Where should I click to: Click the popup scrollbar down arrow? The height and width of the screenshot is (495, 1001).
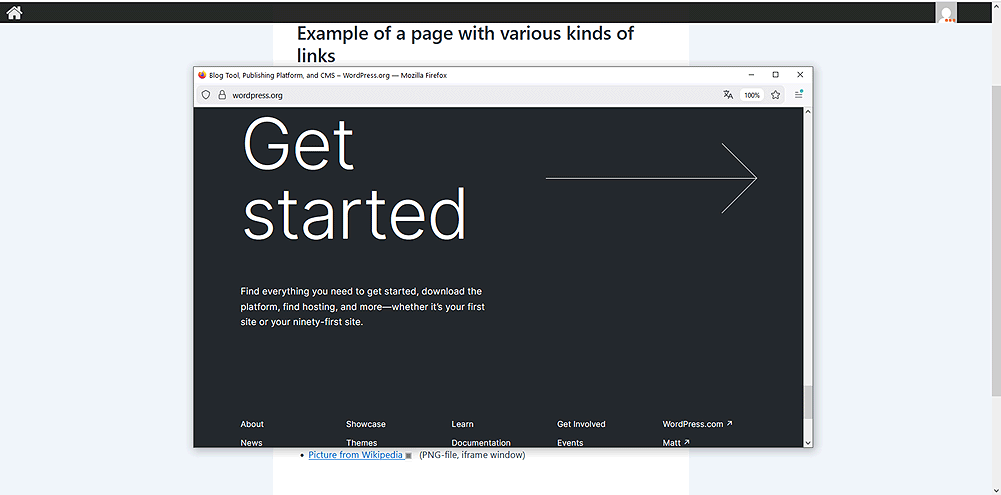[808, 442]
